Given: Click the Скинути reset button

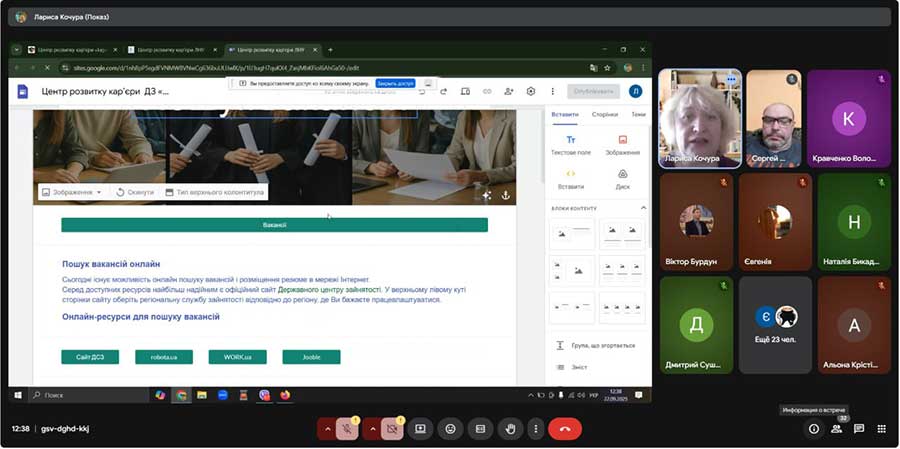Looking at the screenshot, I should point(135,192).
